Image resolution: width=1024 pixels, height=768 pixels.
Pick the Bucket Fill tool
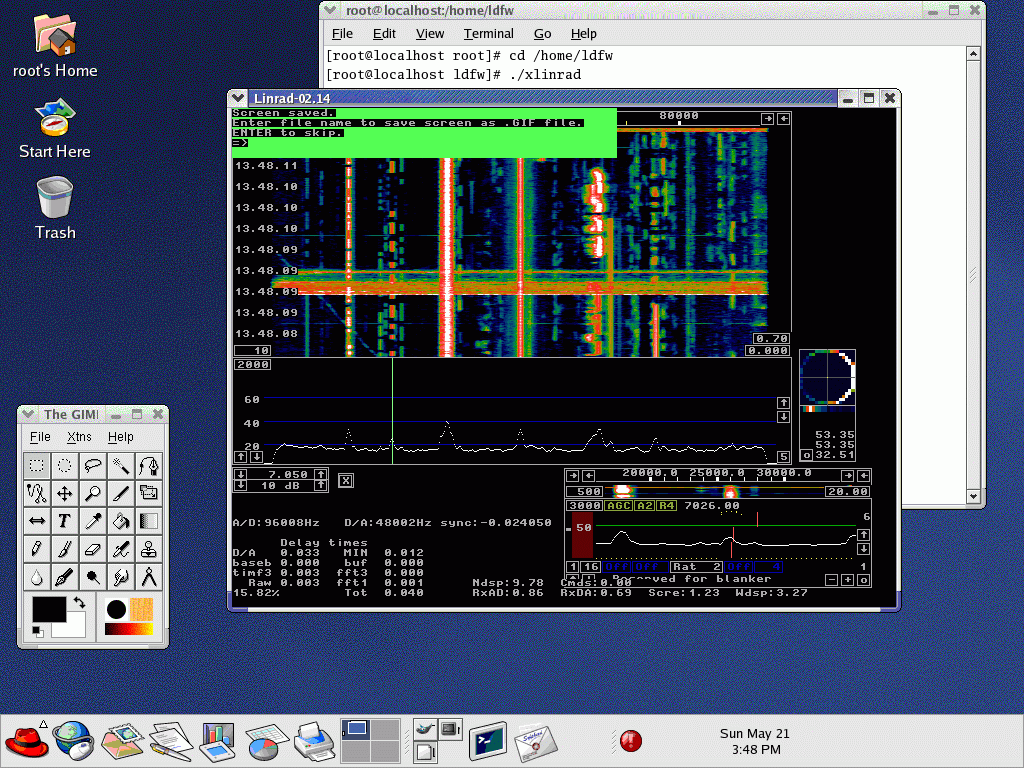[121, 521]
